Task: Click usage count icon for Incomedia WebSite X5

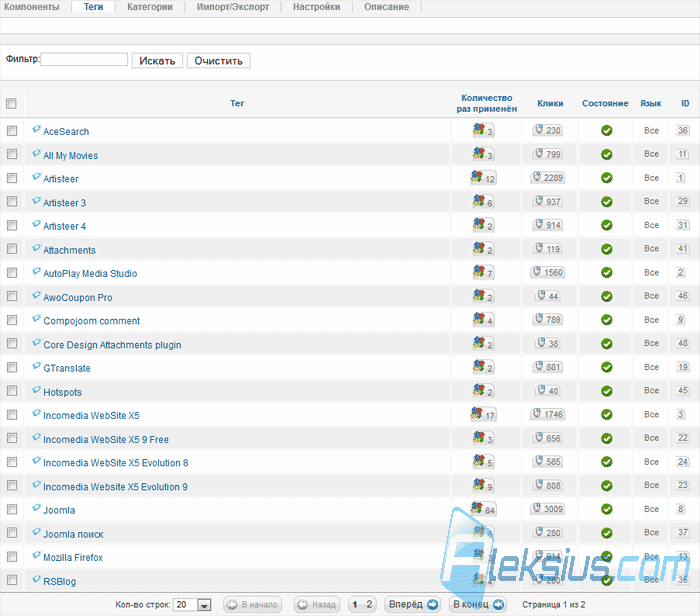Action: [x=483, y=414]
